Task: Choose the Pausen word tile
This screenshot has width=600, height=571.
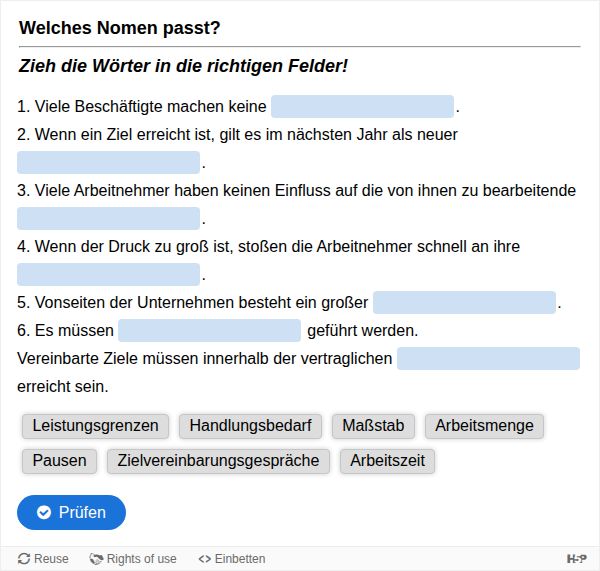Action: (59, 461)
